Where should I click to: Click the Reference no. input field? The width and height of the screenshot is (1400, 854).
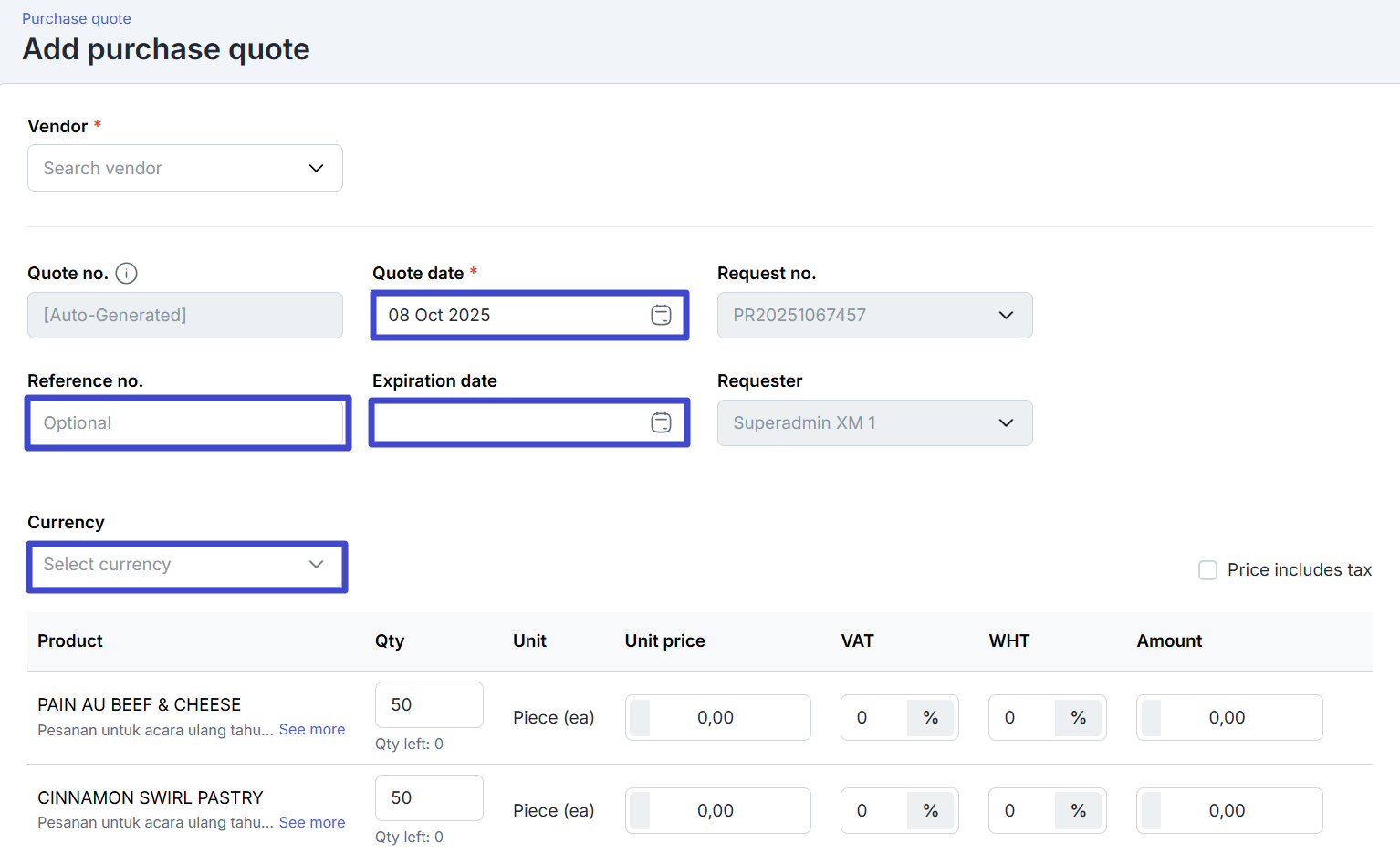(186, 422)
